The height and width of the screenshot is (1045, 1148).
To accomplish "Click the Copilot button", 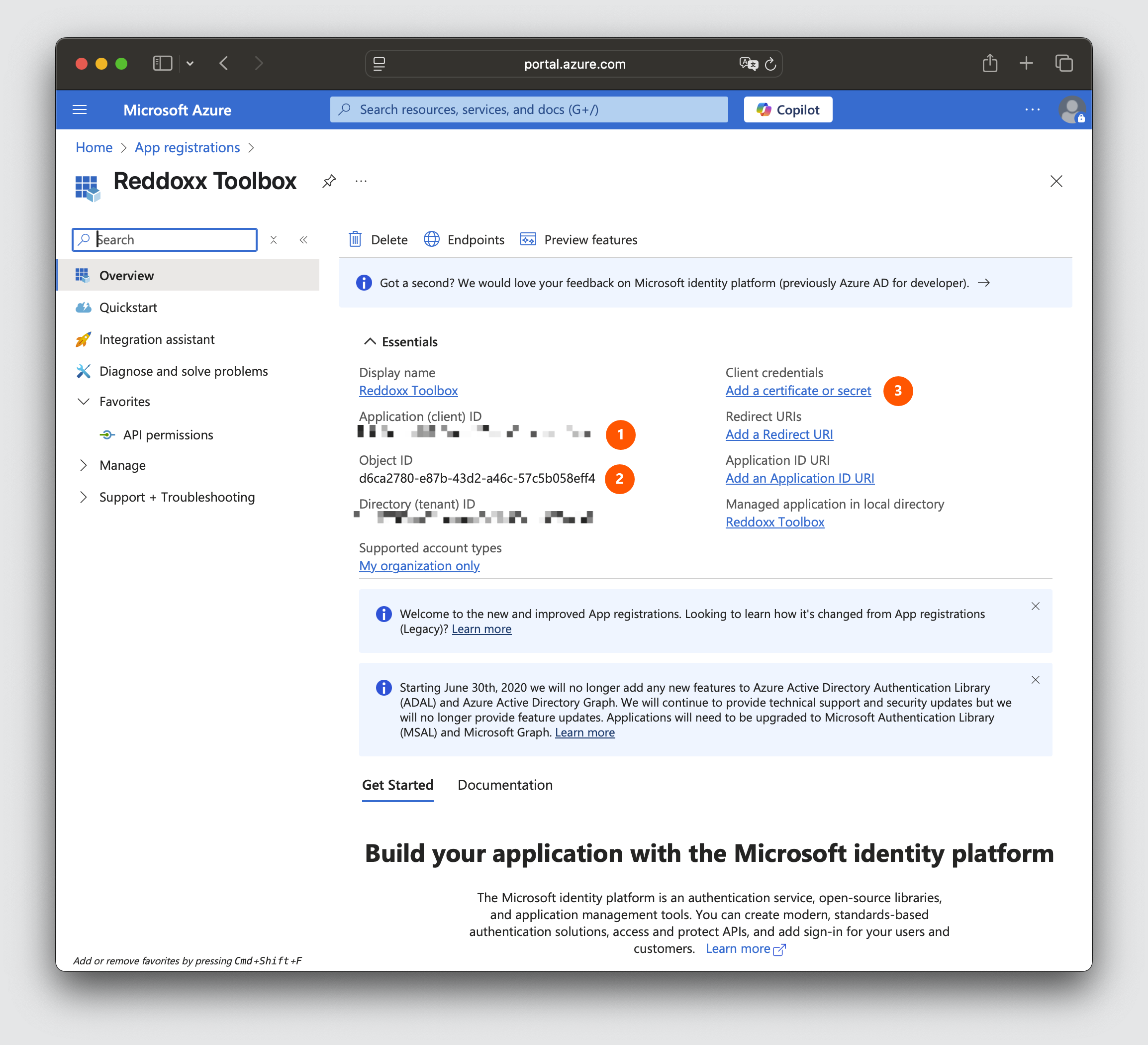I will tap(787, 109).
